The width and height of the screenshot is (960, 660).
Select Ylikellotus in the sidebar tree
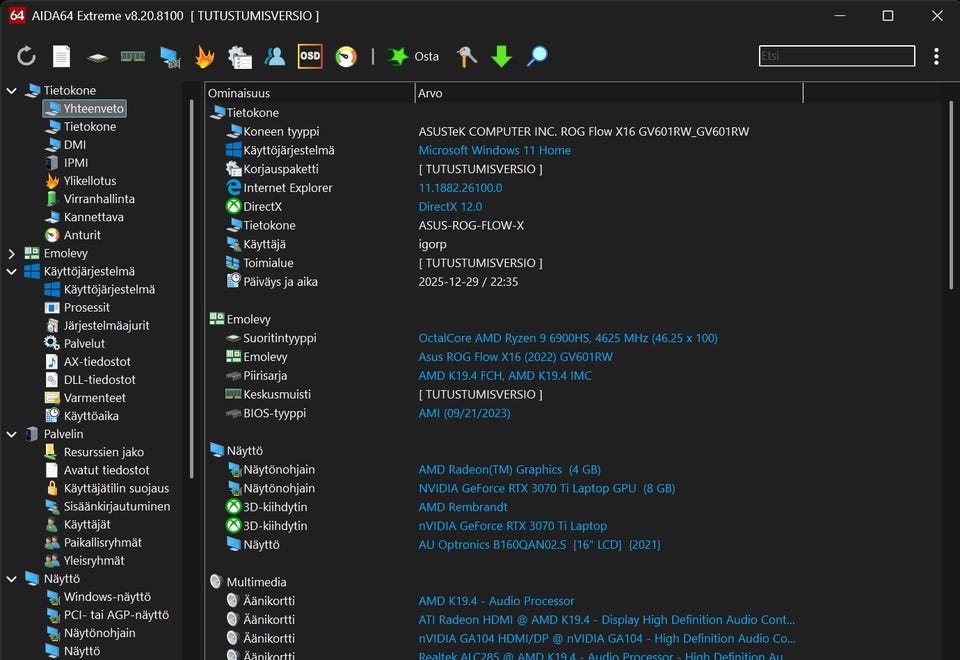point(89,181)
